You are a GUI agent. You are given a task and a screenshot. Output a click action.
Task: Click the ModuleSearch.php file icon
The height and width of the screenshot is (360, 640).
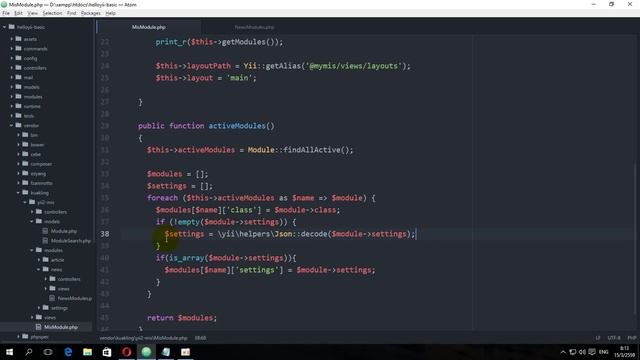[45, 240]
